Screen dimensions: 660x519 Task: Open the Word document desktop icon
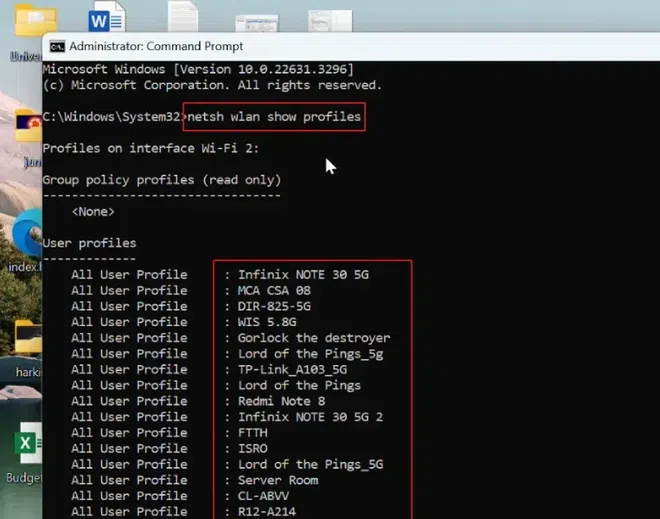coord(106,17)
